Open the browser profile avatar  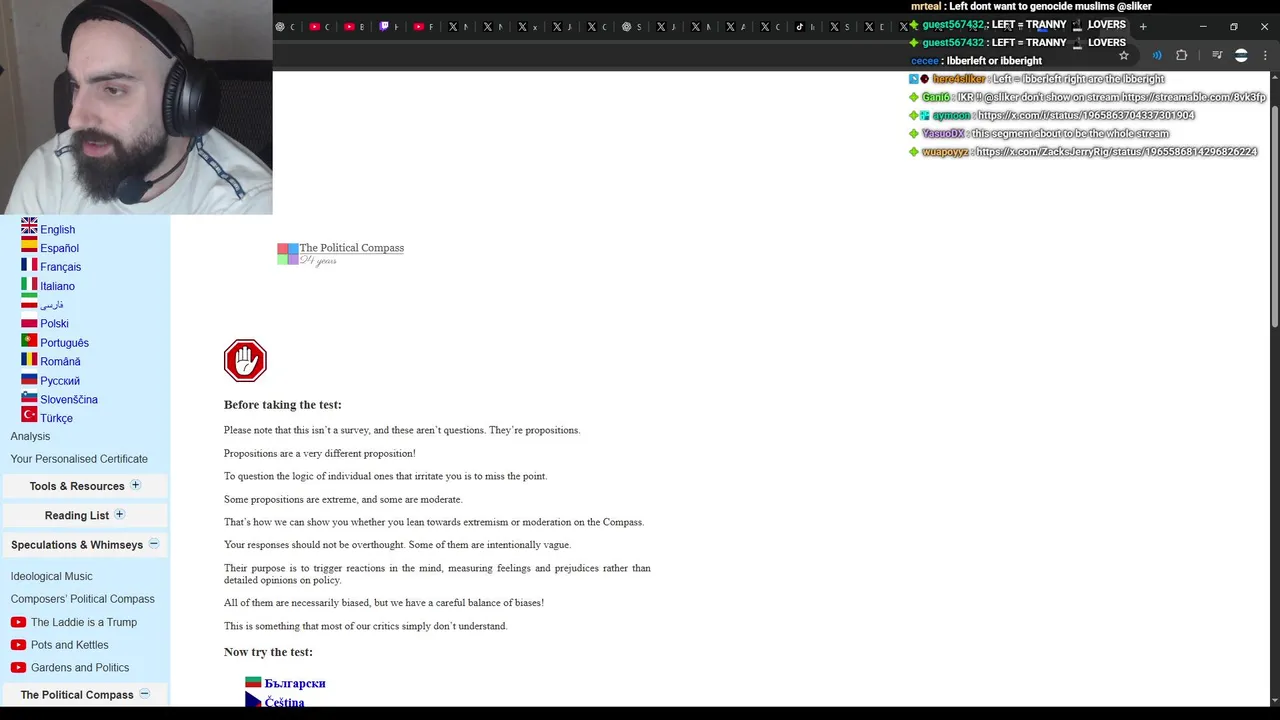pos(1241,55)
